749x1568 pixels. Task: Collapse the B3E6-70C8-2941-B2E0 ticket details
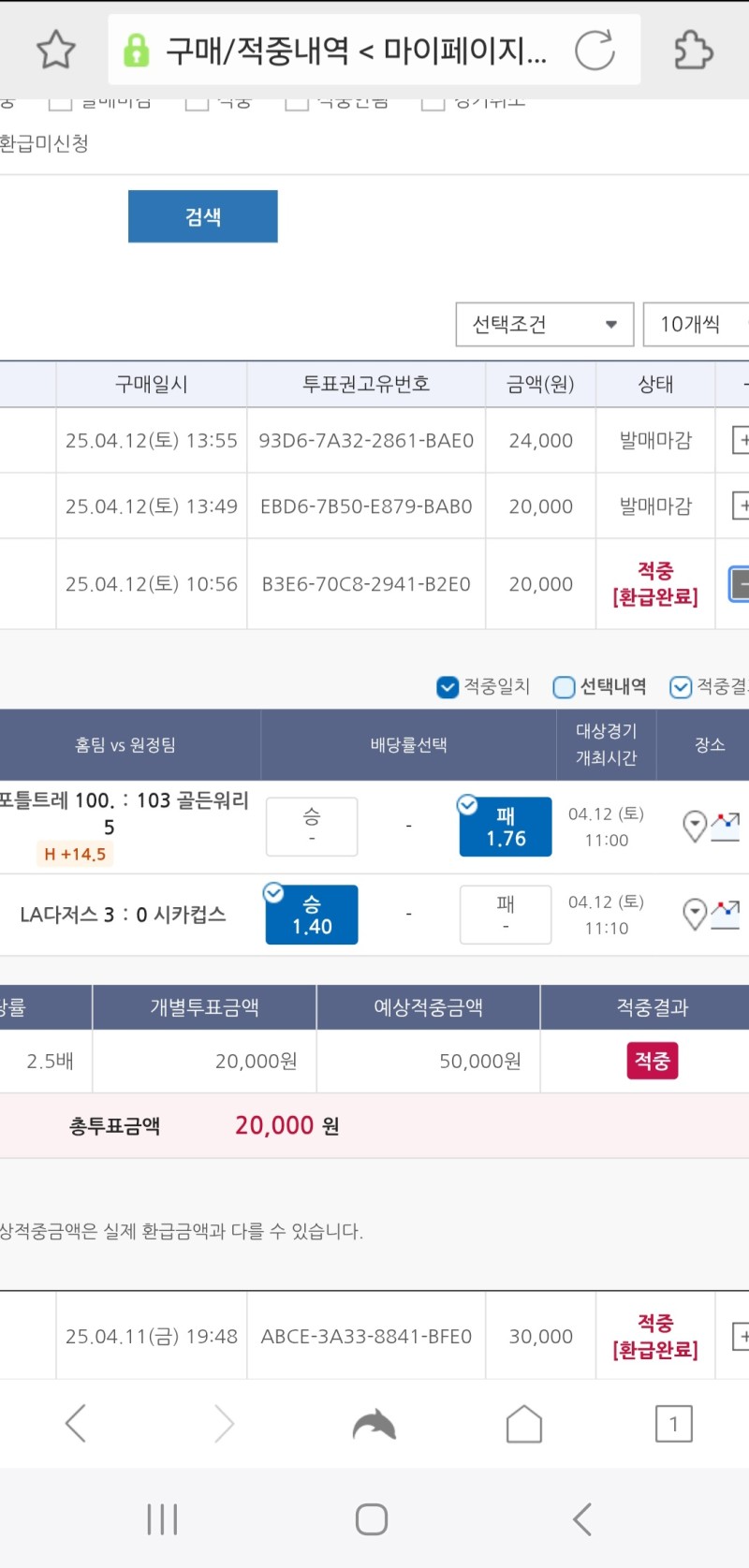pyautogui.click(x=740, y=584)
